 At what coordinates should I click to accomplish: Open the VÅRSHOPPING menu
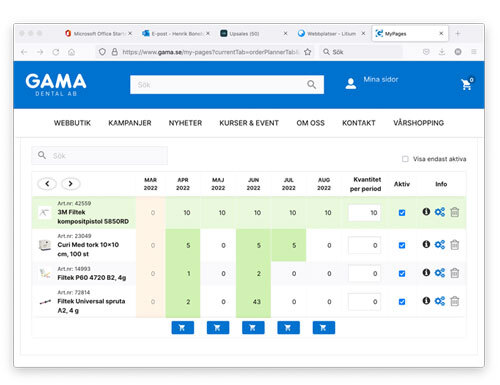[x=418, y=123]
